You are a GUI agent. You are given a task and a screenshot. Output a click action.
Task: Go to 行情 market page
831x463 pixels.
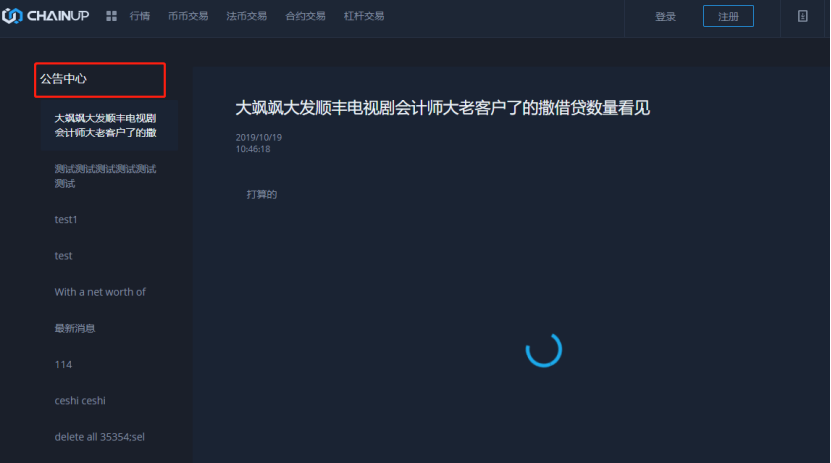pyautogui.click(x=140, y=16)
